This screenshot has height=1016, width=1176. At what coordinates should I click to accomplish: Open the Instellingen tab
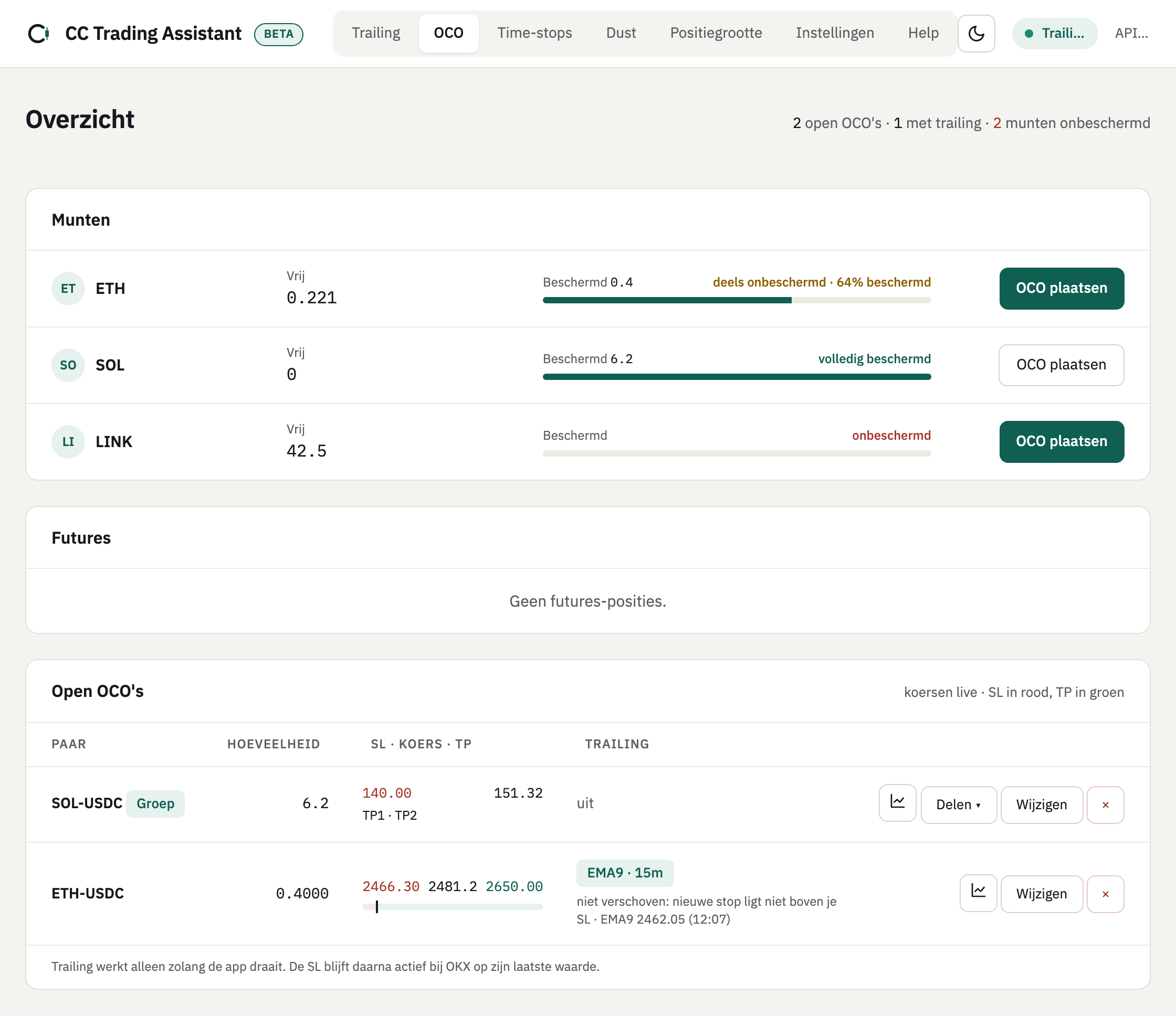tap(834, 33)
